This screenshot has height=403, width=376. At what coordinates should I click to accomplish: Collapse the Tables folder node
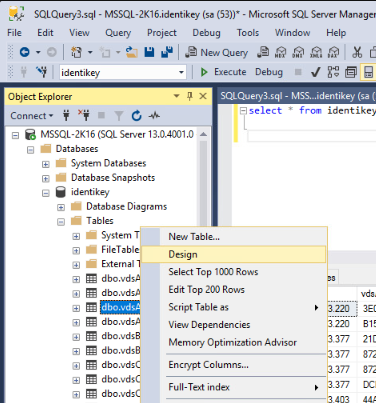click(61, 222)
